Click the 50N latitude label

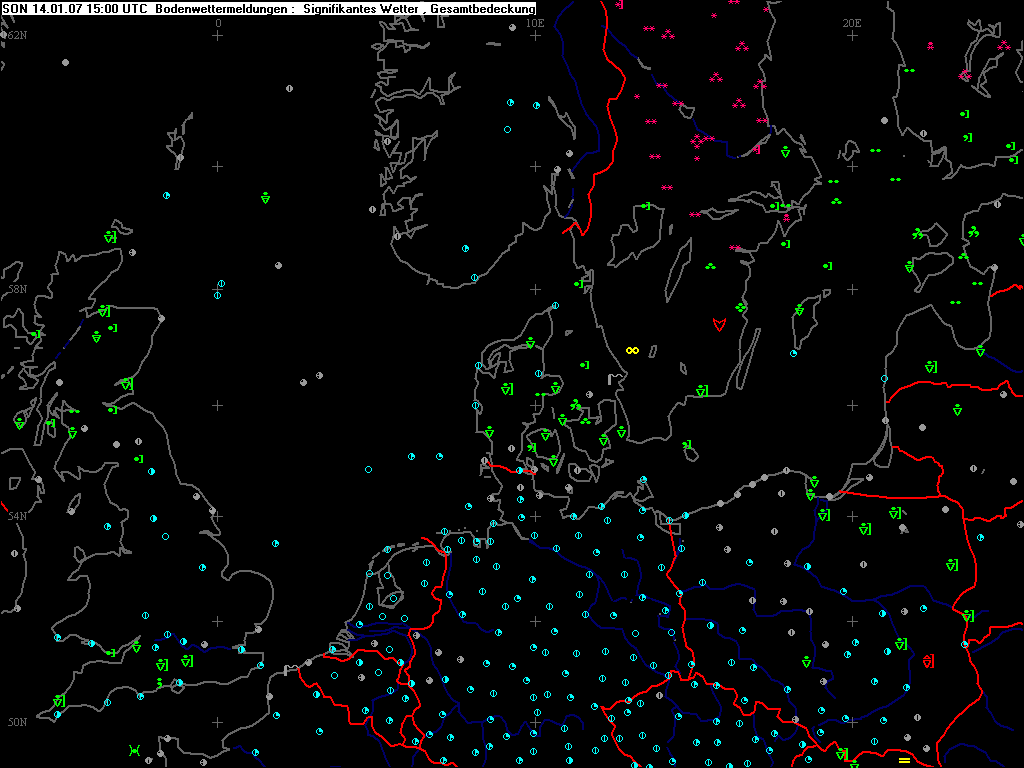pyautogui.click(x=16, y=722)
